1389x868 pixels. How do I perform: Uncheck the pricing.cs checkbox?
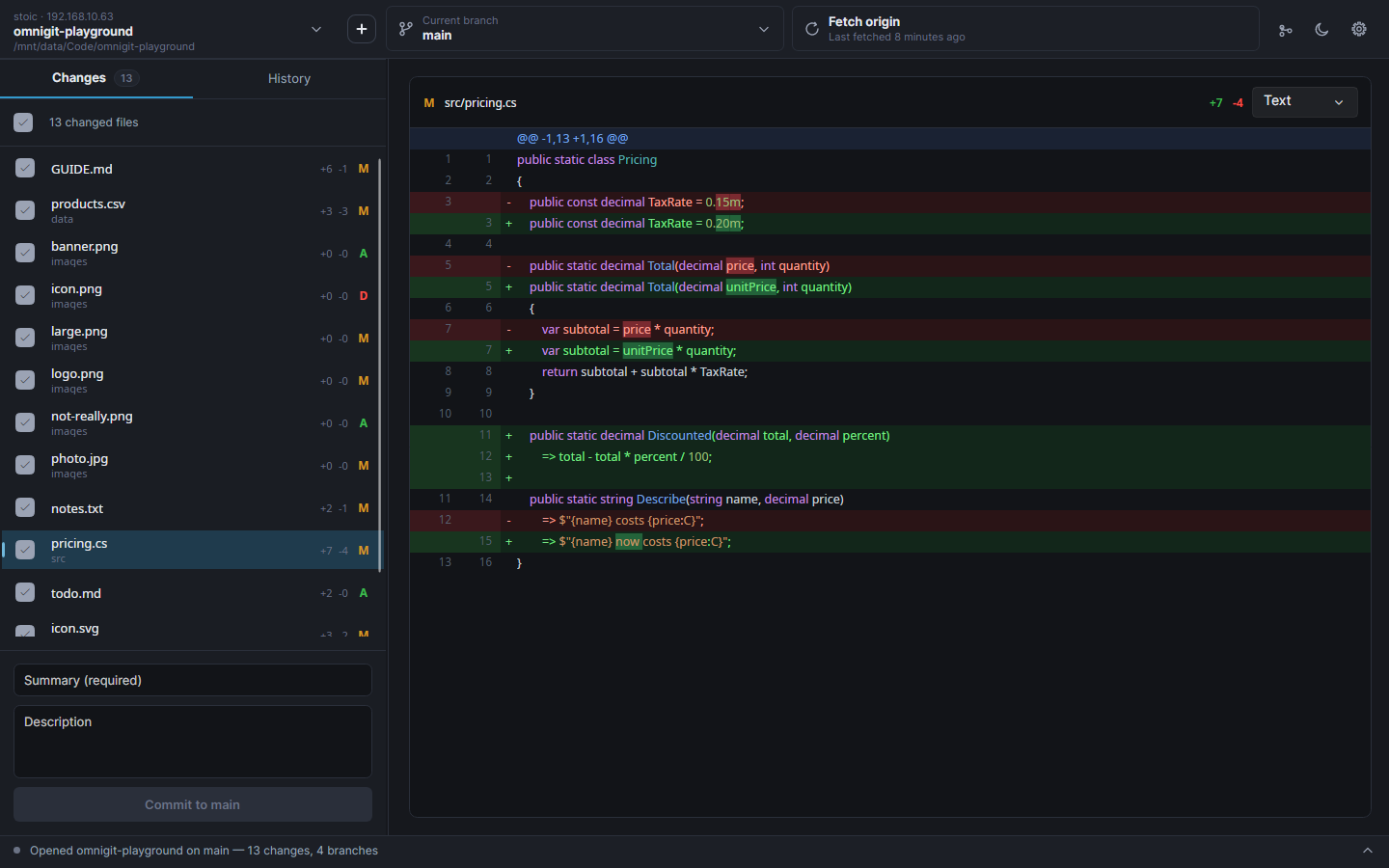point(25,550)
